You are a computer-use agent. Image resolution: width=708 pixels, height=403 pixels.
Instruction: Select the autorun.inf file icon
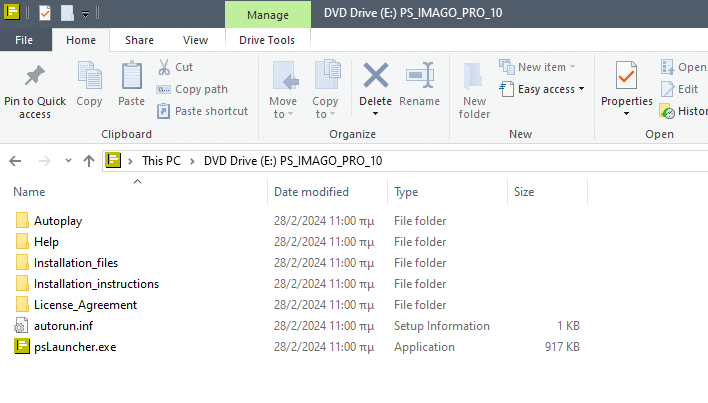(x=21, y=325)
